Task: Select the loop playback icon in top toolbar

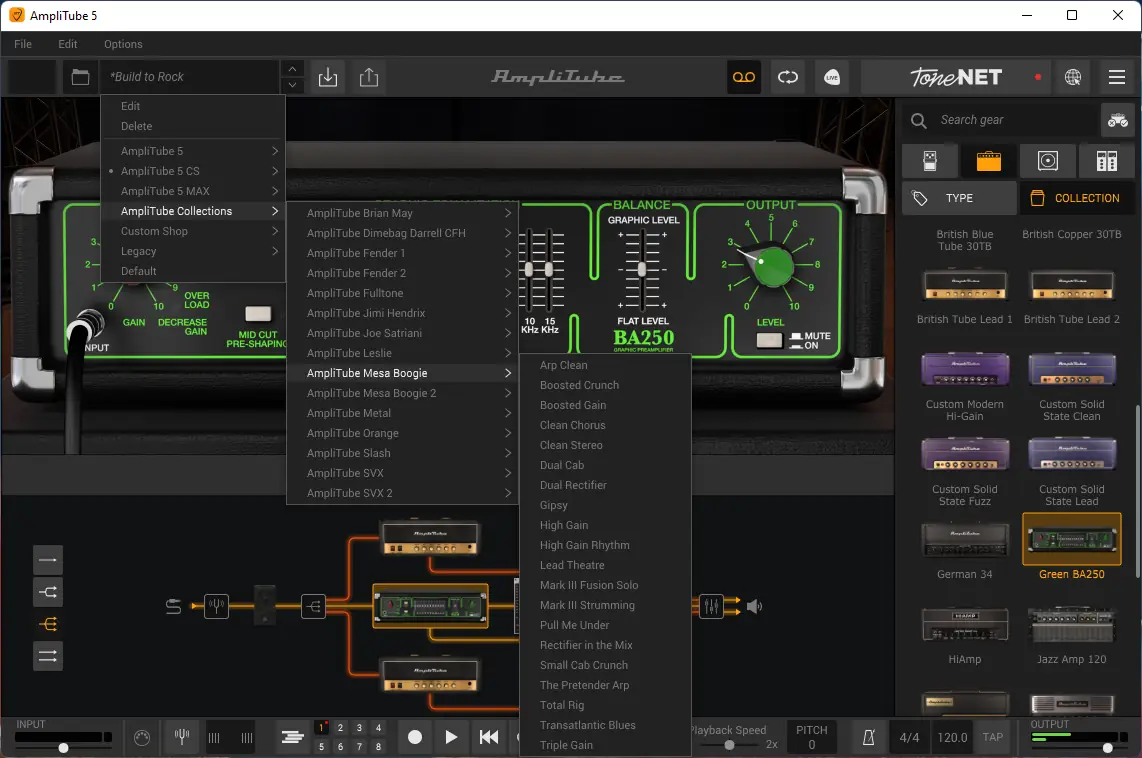Action: point(788,77)
